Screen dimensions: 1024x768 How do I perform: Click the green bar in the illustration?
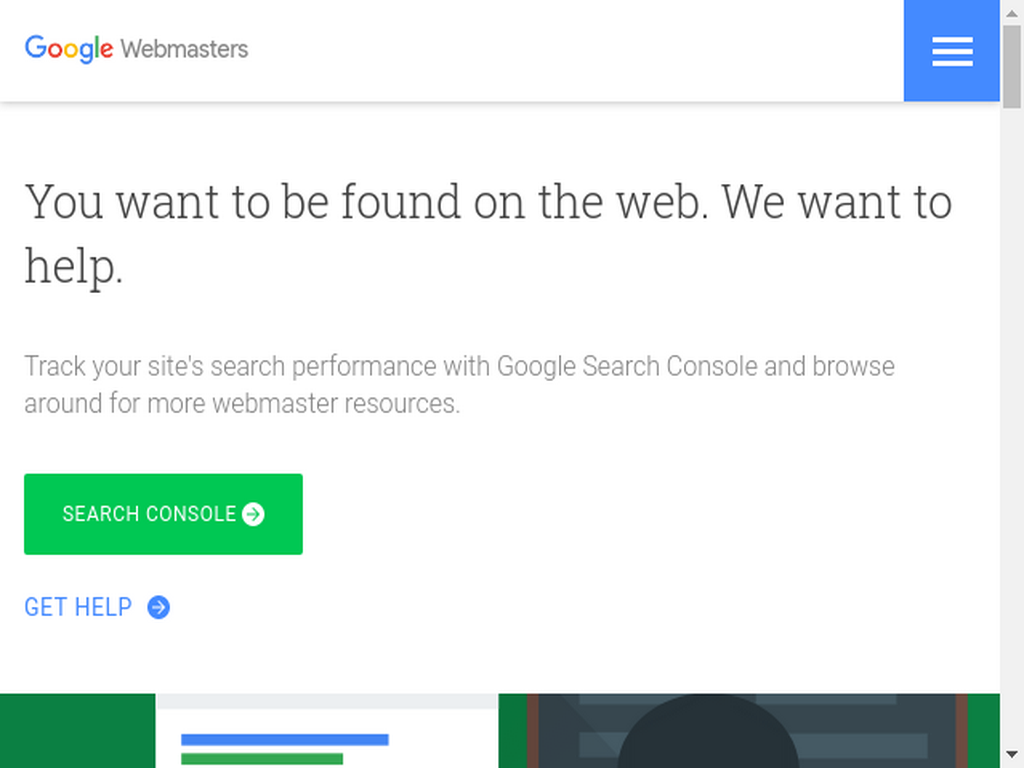click(x=262, y=759)
